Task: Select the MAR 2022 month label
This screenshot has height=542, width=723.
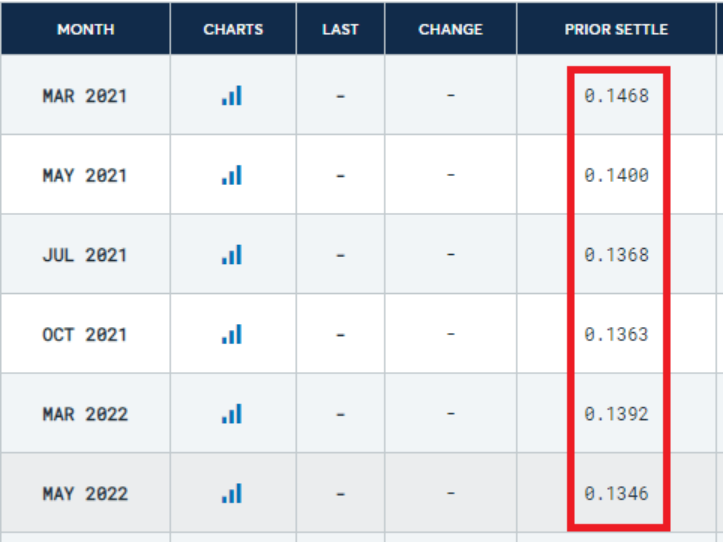Action: coord(85,413)
